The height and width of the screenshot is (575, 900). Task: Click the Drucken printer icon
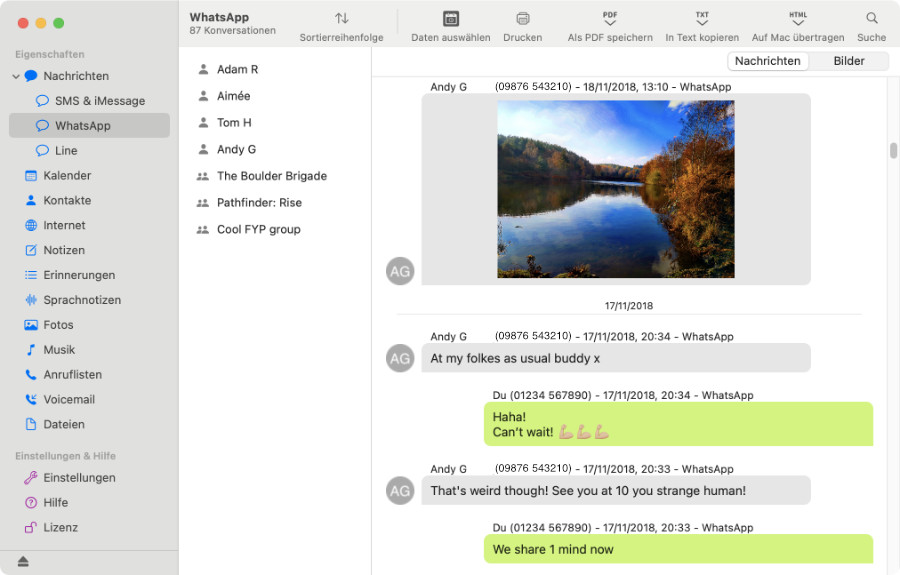click(522, 18)
